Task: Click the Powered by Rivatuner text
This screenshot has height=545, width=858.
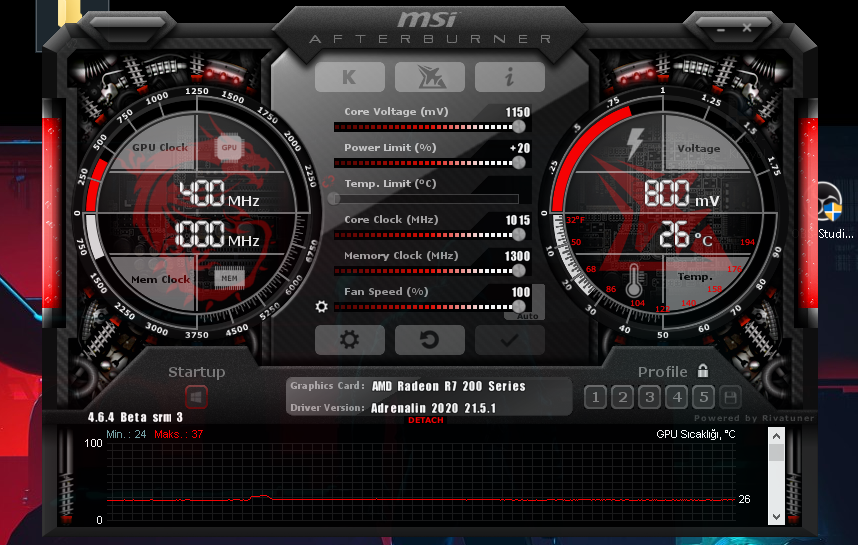Action: (754, 418)
